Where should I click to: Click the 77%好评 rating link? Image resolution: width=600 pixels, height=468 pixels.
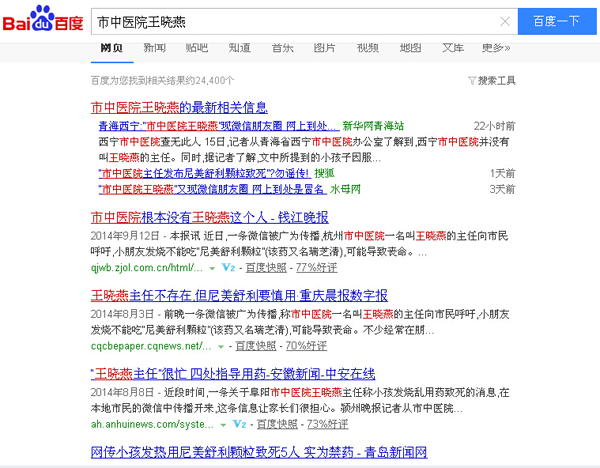pyautogui.click(x=316, y=267)
